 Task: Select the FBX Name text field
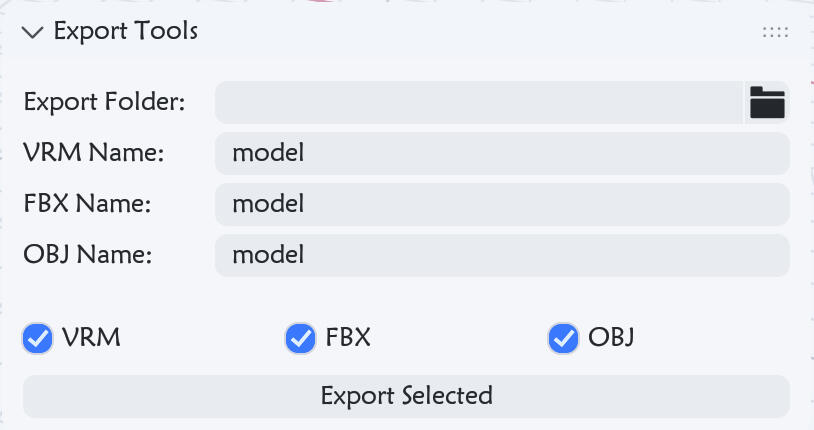coord(502,204)
